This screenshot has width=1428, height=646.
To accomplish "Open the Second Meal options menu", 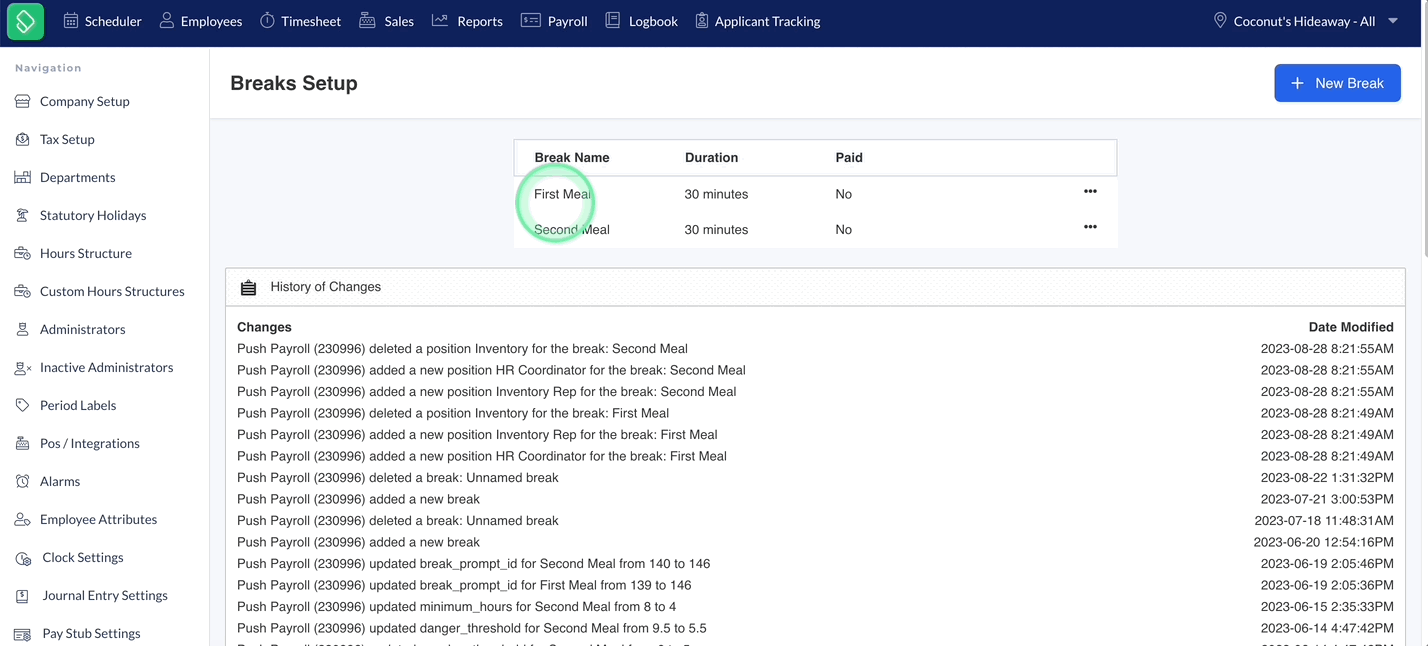I will point(1090,227).
